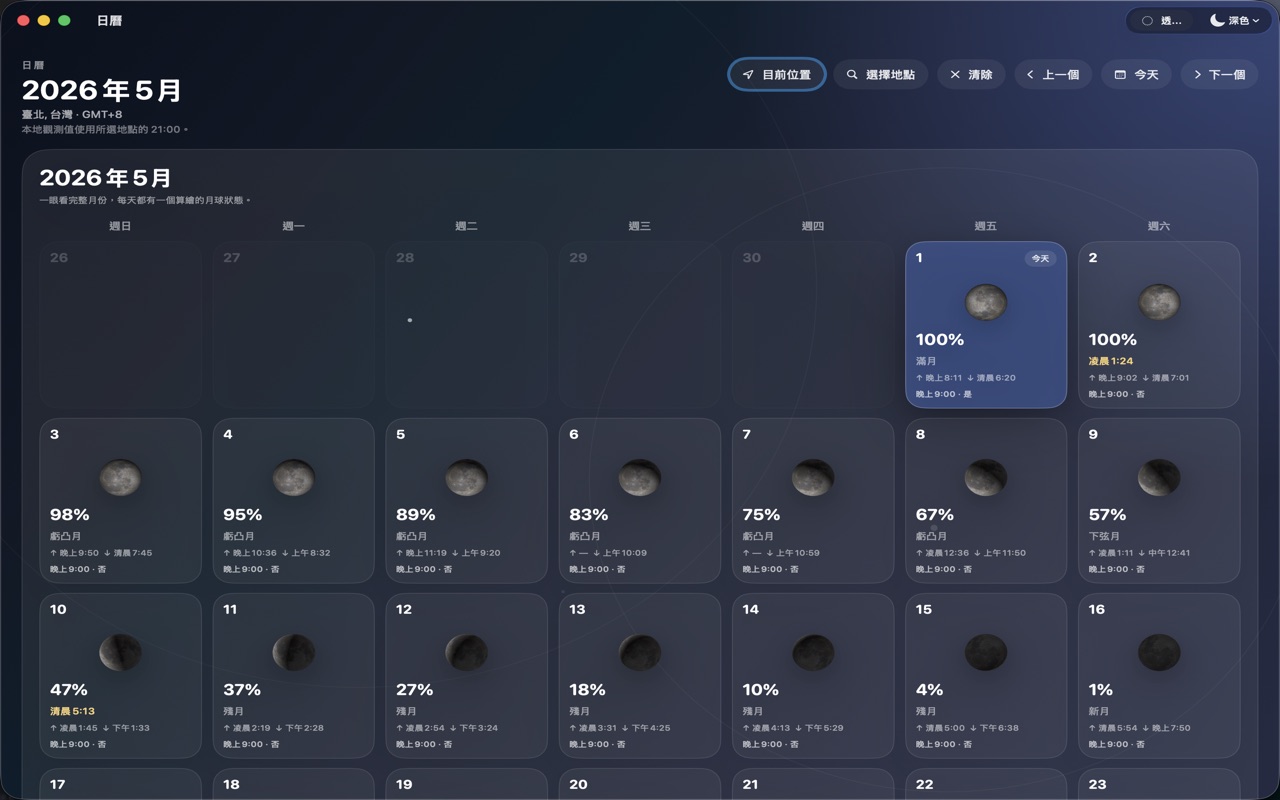Click the 18% moon icon on day 13
Screen dimensions: 1280x800
[639, 653]
